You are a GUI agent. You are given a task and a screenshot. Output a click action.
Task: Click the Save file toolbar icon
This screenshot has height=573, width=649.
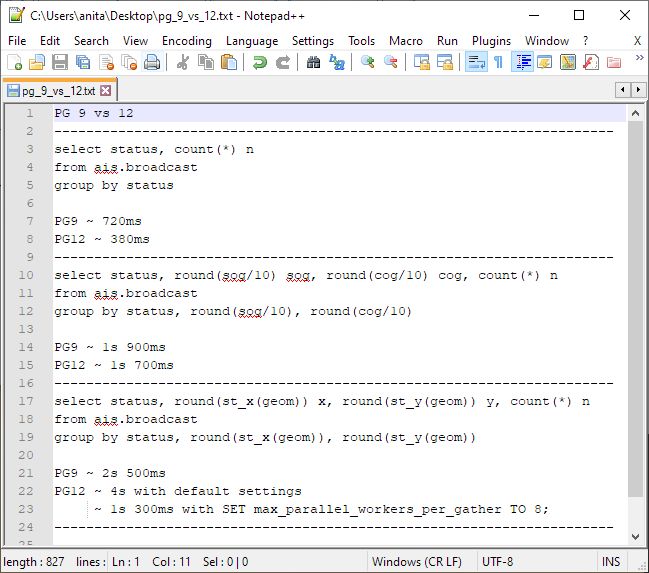tap(60, 62)
